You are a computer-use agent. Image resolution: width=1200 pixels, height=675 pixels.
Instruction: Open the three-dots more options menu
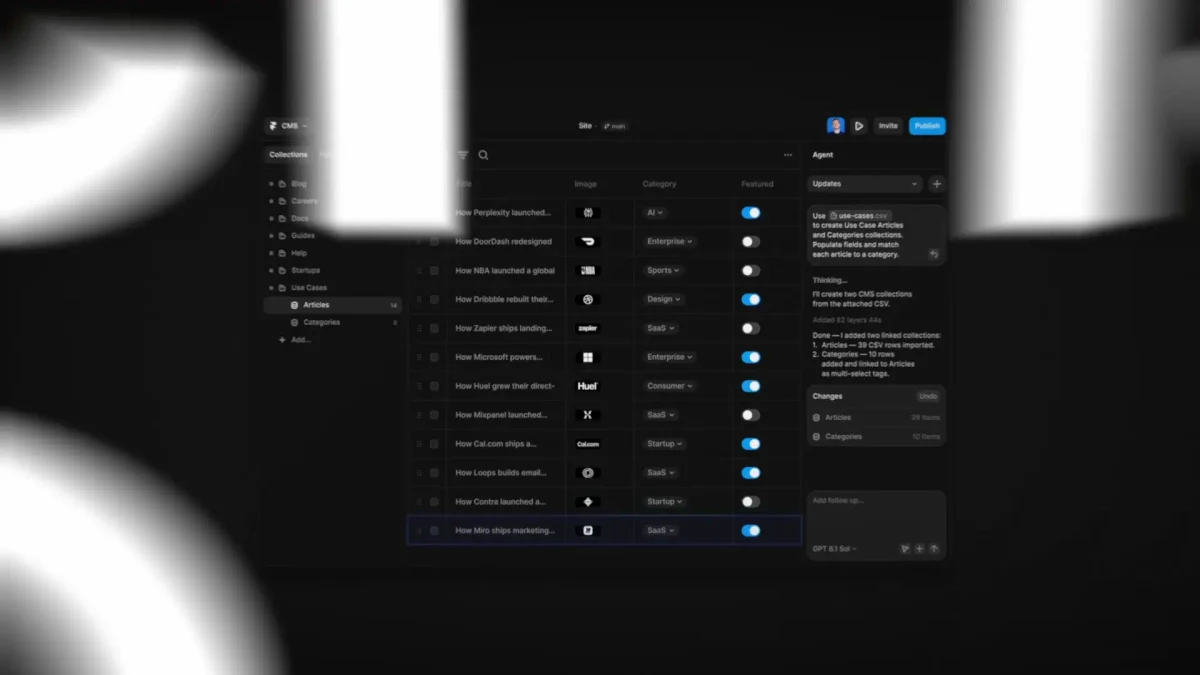(x=788, y=155)
